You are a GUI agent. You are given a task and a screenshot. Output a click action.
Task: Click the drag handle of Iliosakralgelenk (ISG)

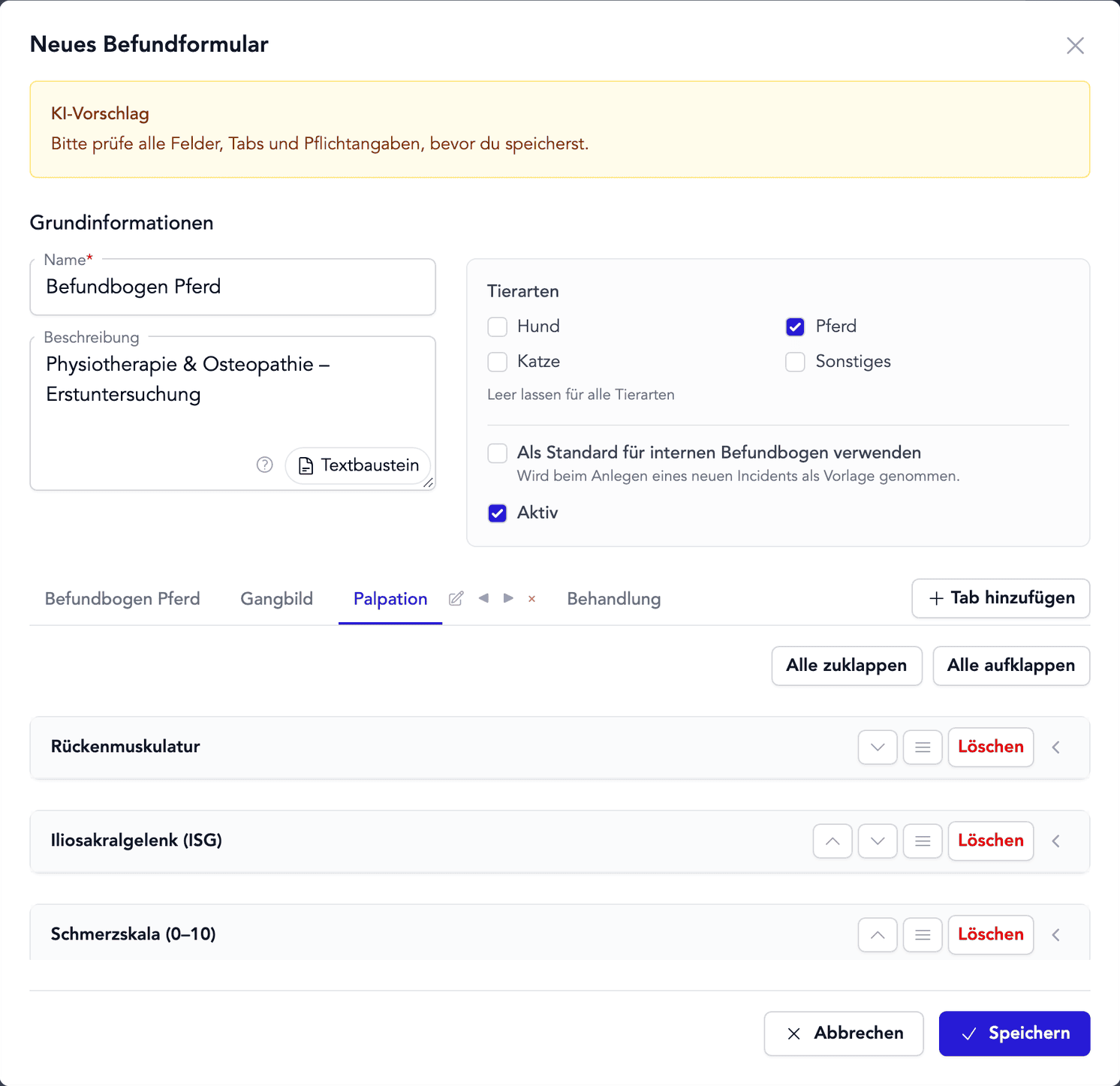(923, 841)
